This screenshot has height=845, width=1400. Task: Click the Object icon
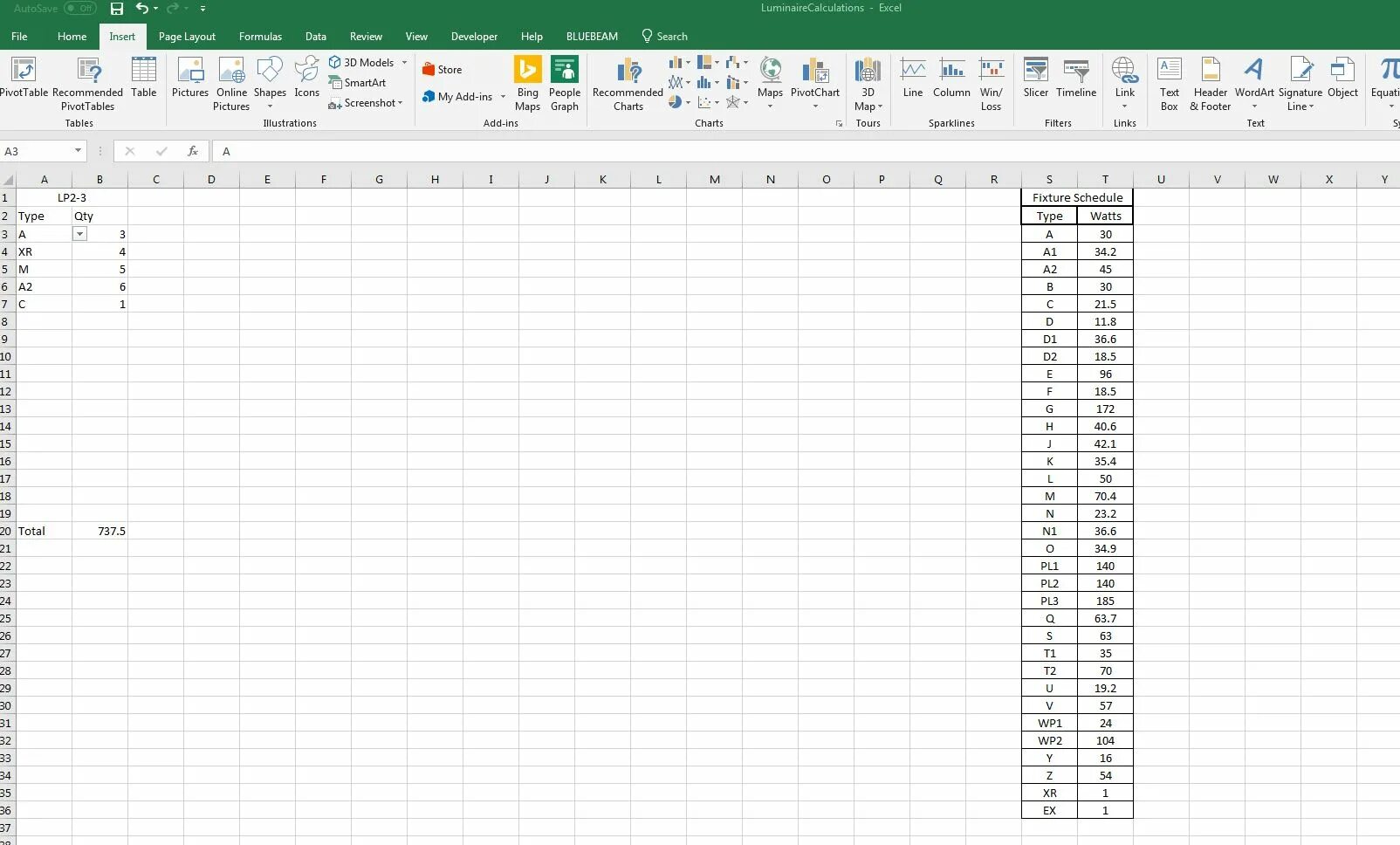[1342, 79]
